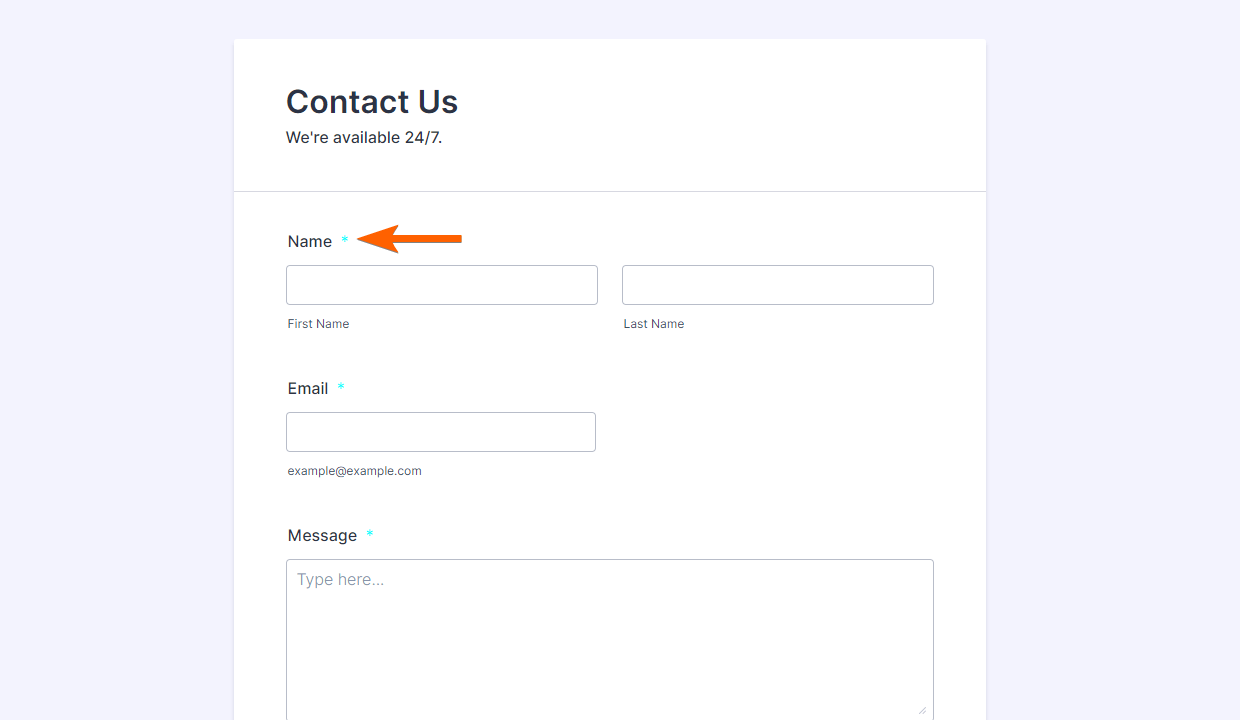
Task: Click the example@example.com hint text
Action: (354, 471)
